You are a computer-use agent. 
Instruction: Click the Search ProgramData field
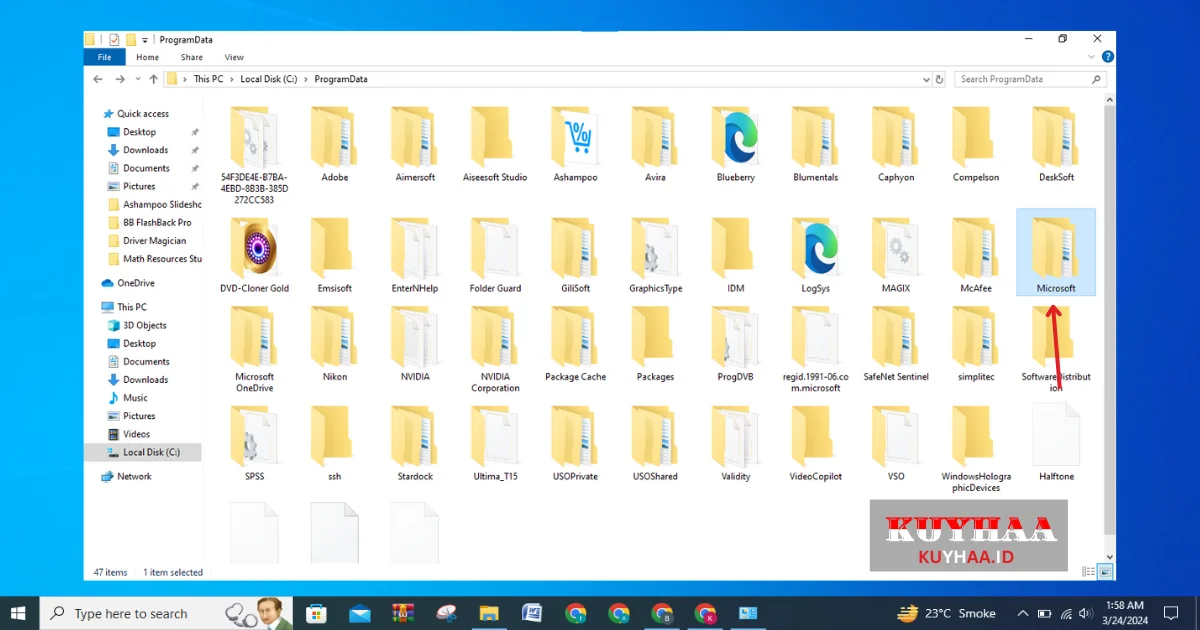pos(1025,79)
